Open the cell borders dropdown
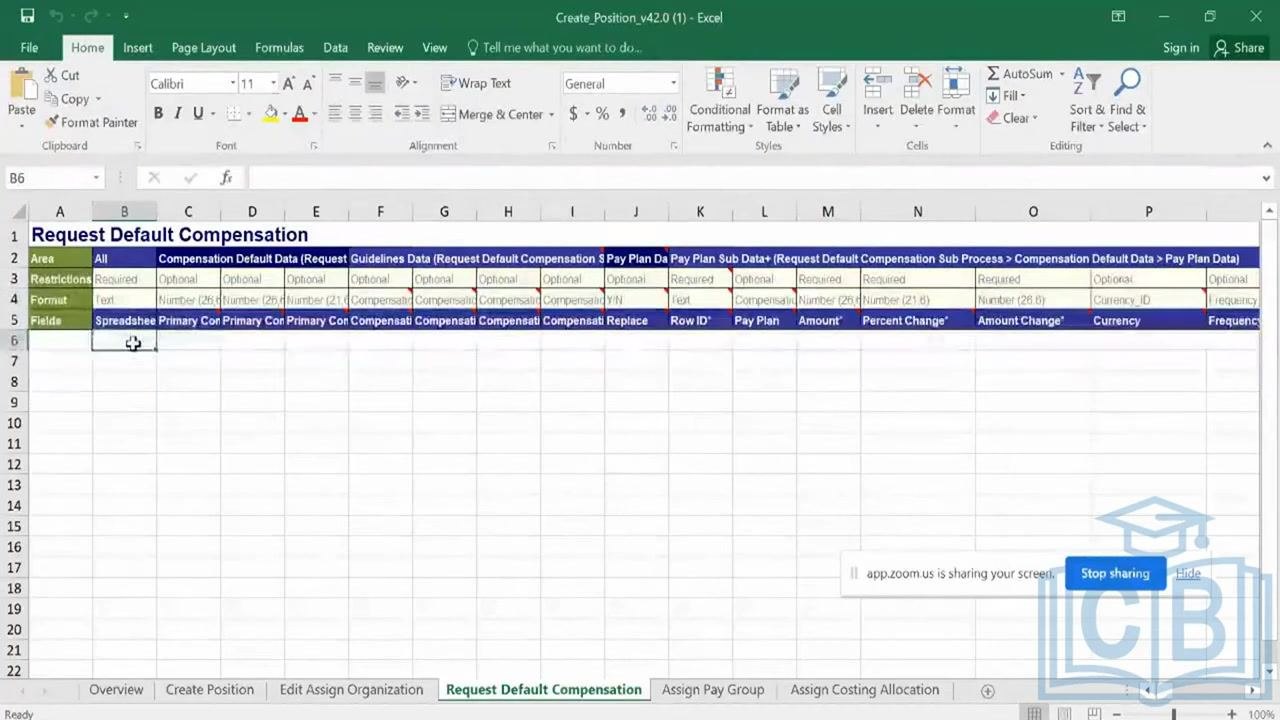 248,114
